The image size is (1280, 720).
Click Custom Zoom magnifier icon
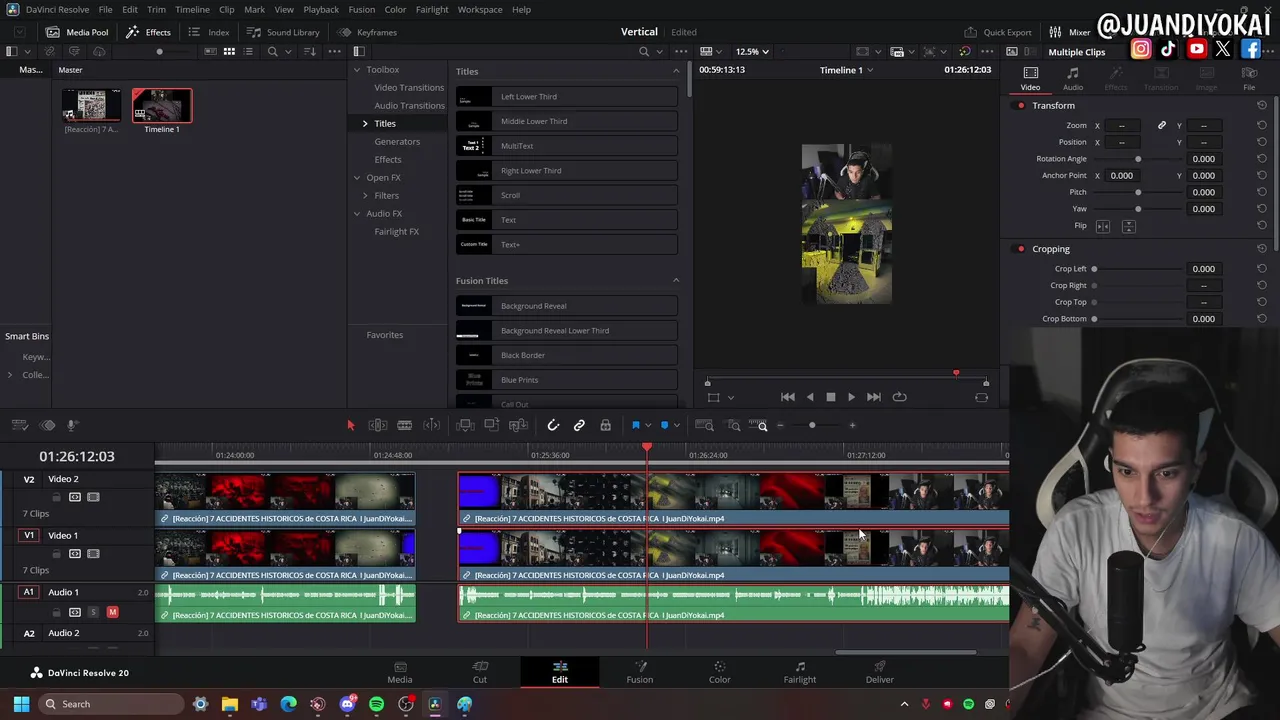point(761,426)
